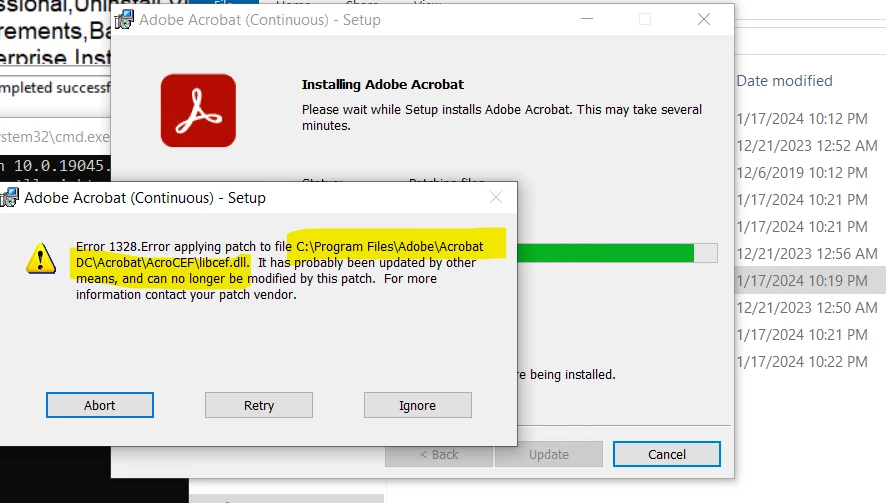Viewport: 886px width, 503px height.
Task: Click Retry in the Error 1328 dialog
Action: pos(259,405)
